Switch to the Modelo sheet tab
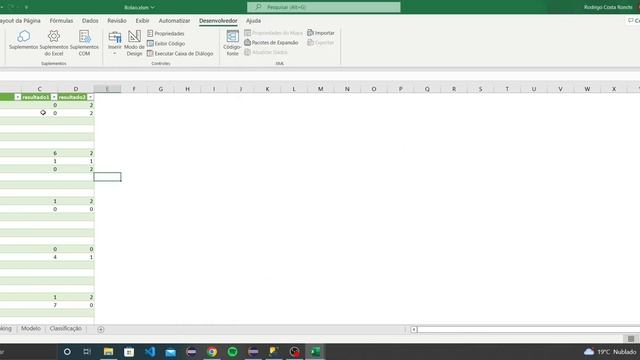The height and width of the screenshot is (360, 640). tap(31, 329)
